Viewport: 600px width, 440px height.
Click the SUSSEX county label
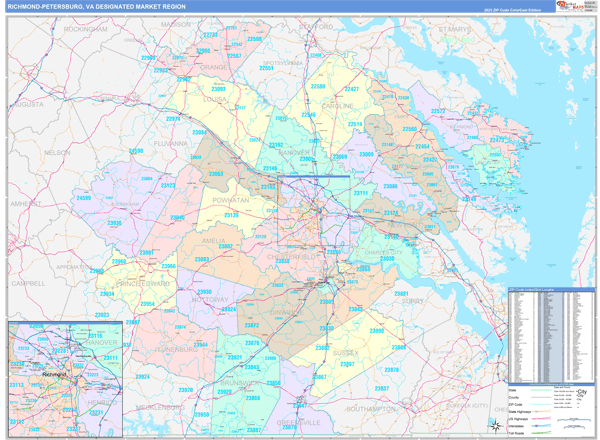tap(346, 353)
